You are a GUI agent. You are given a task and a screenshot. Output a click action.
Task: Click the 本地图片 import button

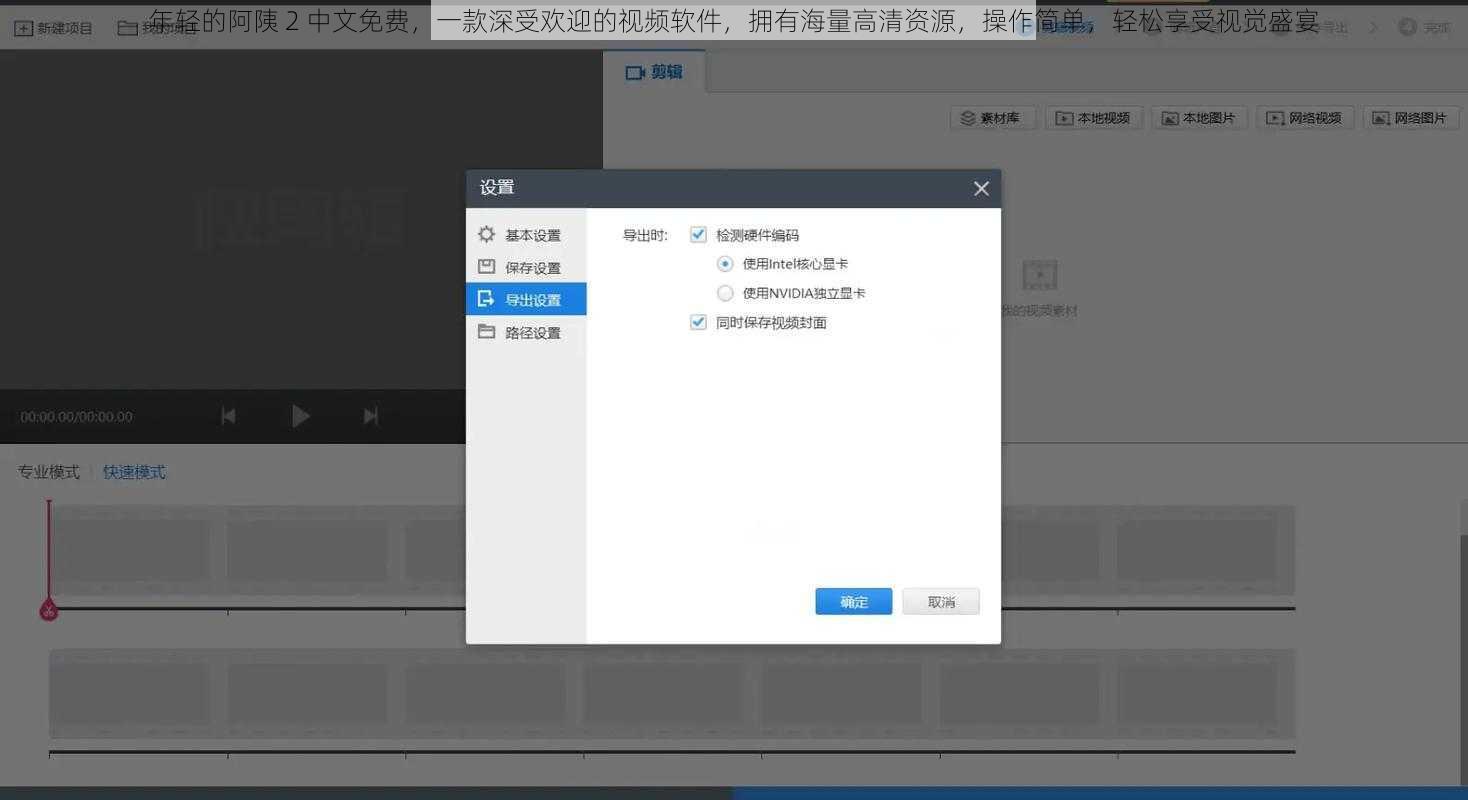tap(1199, 118)
